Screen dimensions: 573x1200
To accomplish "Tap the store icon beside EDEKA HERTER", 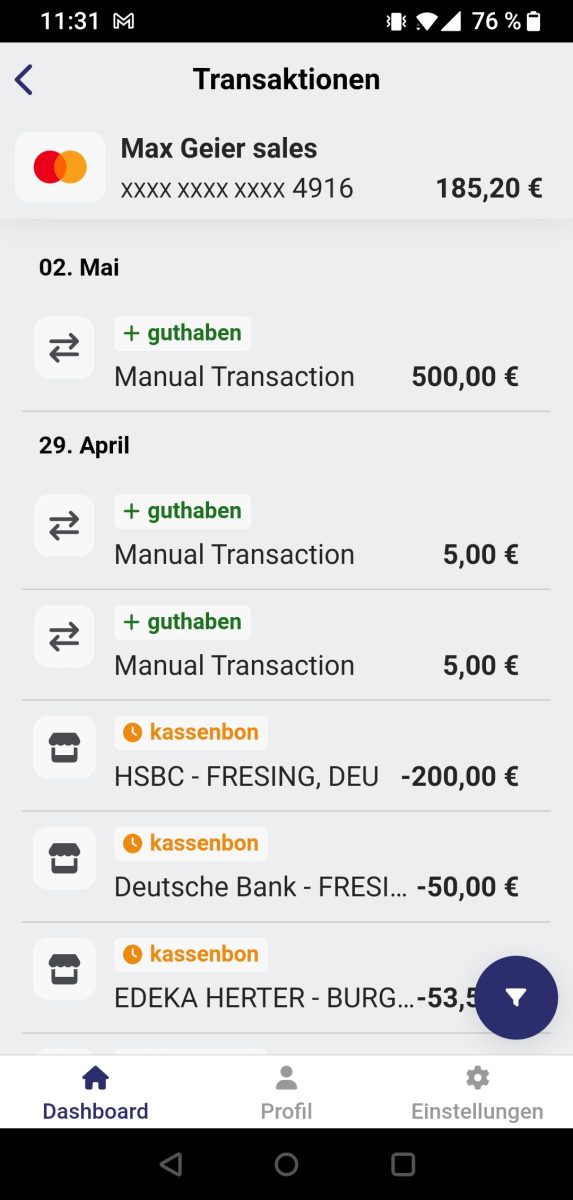I will [x=64, y=969].
